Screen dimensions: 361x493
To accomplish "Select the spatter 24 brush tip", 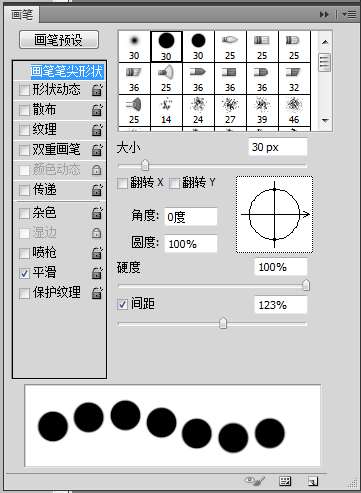I will tap(198, 110).
